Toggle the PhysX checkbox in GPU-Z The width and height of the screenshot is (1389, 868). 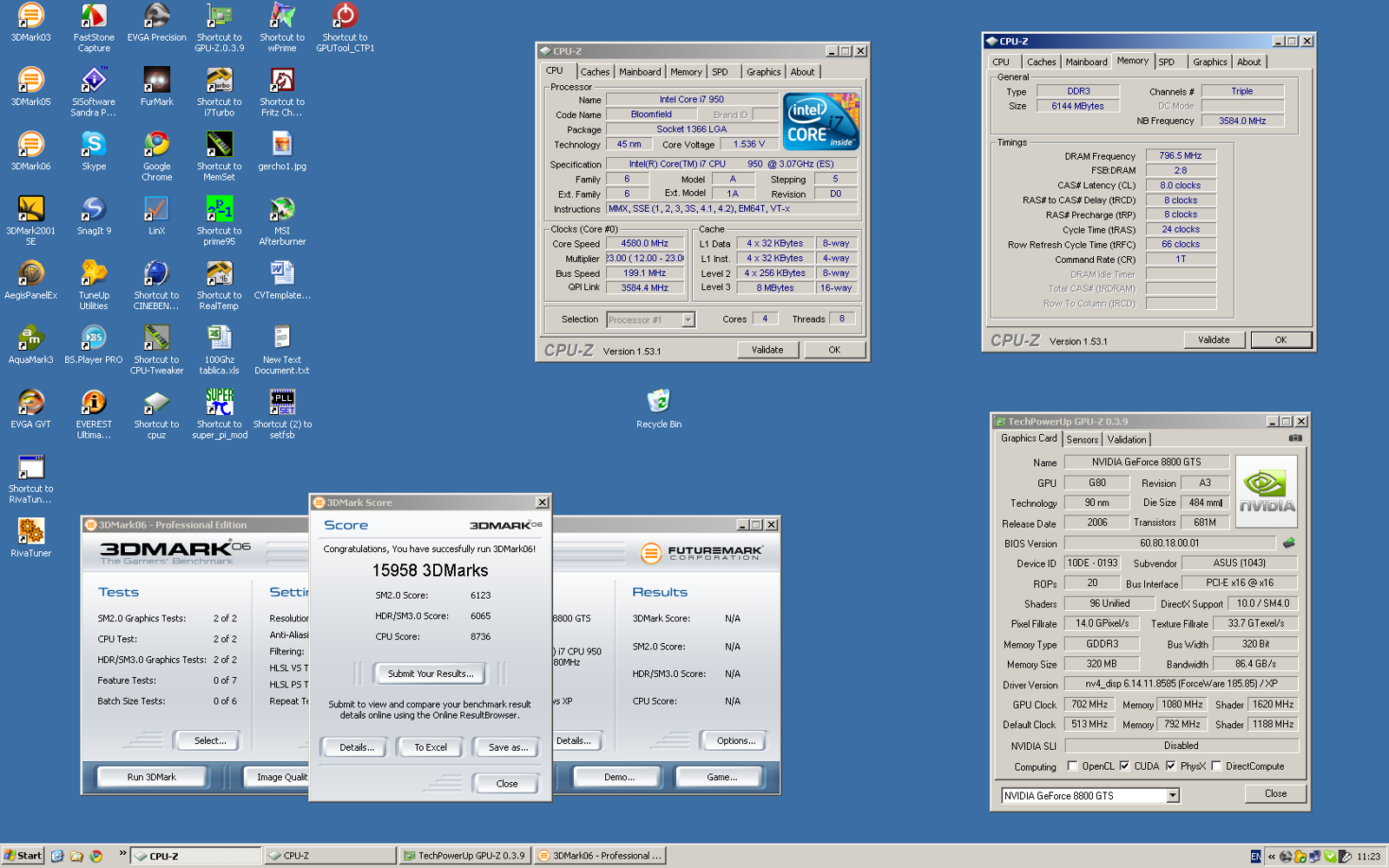[1170, 766]
